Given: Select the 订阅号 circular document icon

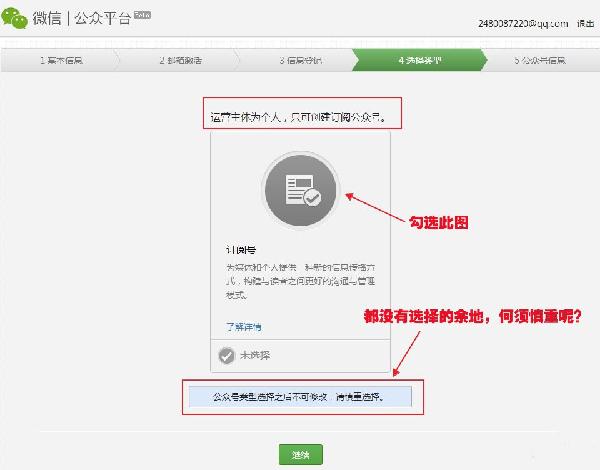Looking at the screenshot, I should pyautogui.click(x=301, y=192).
